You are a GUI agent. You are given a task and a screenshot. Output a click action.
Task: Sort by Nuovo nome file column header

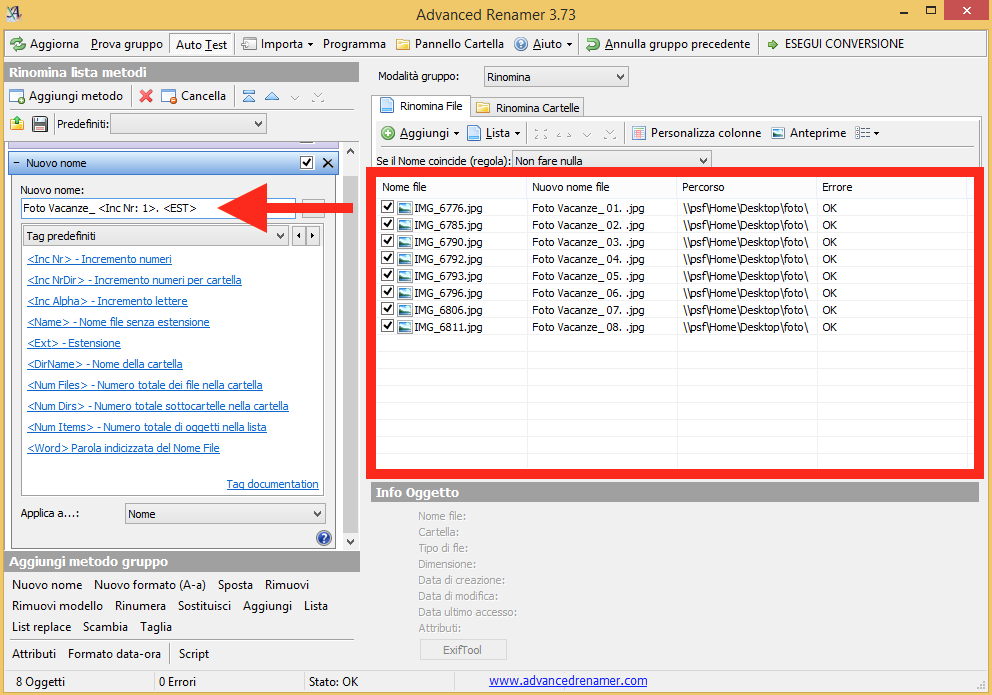pos(602,187)
